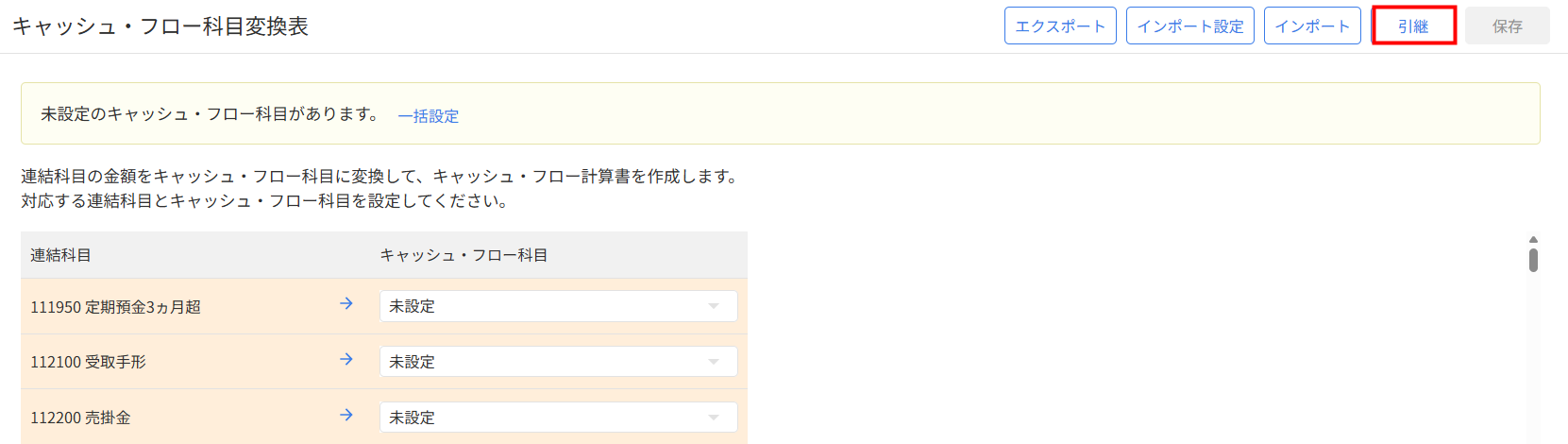Viewport: 1568px width, 444px height.
Task: Click arrow icon next to 112200 売掛金
Action: click(x=346, y=415)
